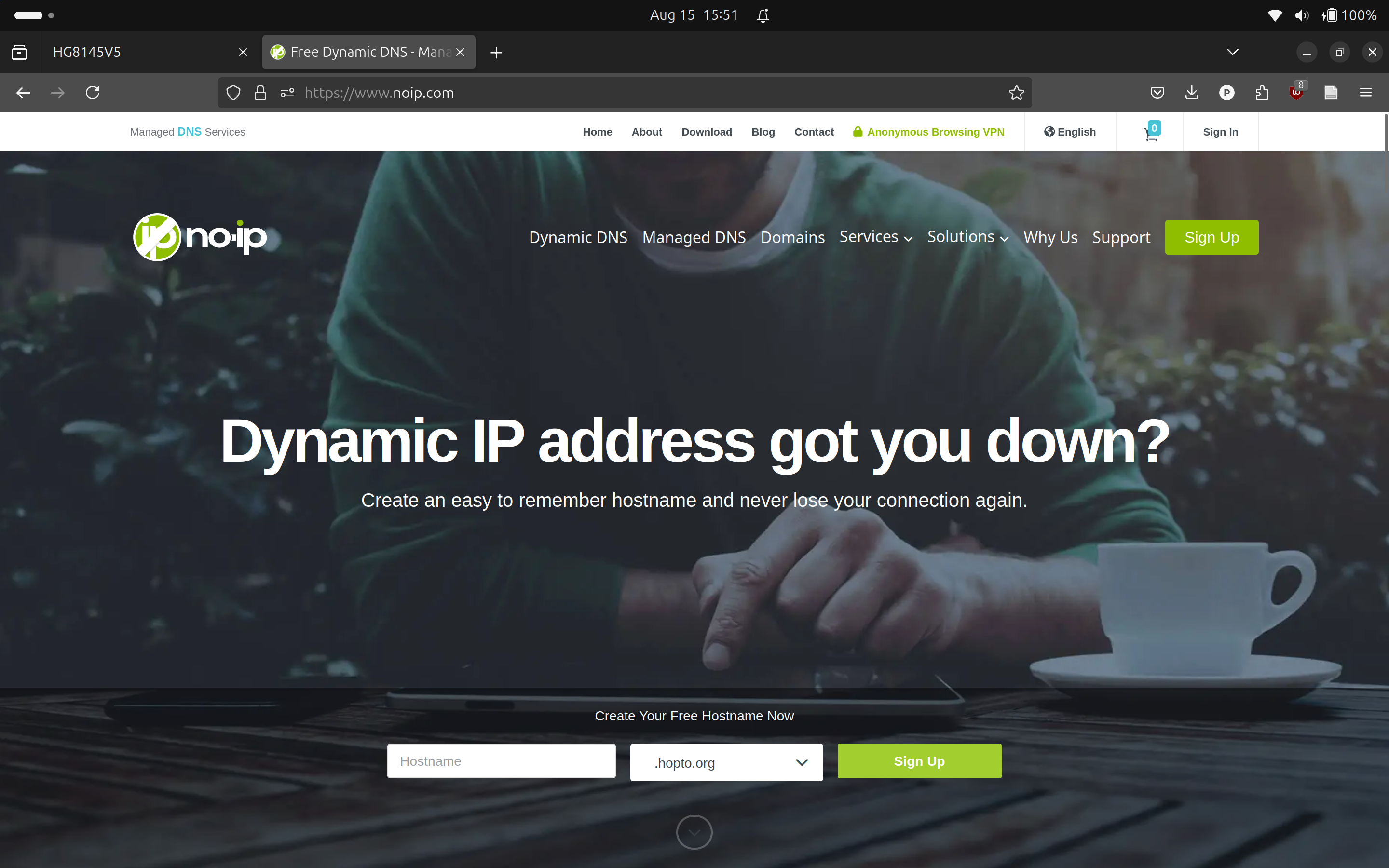The height and width of the screenshot is (868, 1389).
Task: Click the bookmark star icon
Action: tap(1016, 92)
